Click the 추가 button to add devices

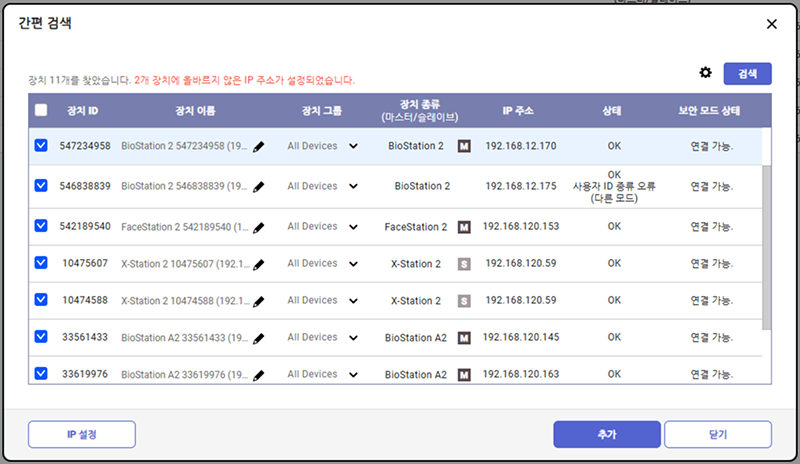pyautogui.click(x=607, y=434)
